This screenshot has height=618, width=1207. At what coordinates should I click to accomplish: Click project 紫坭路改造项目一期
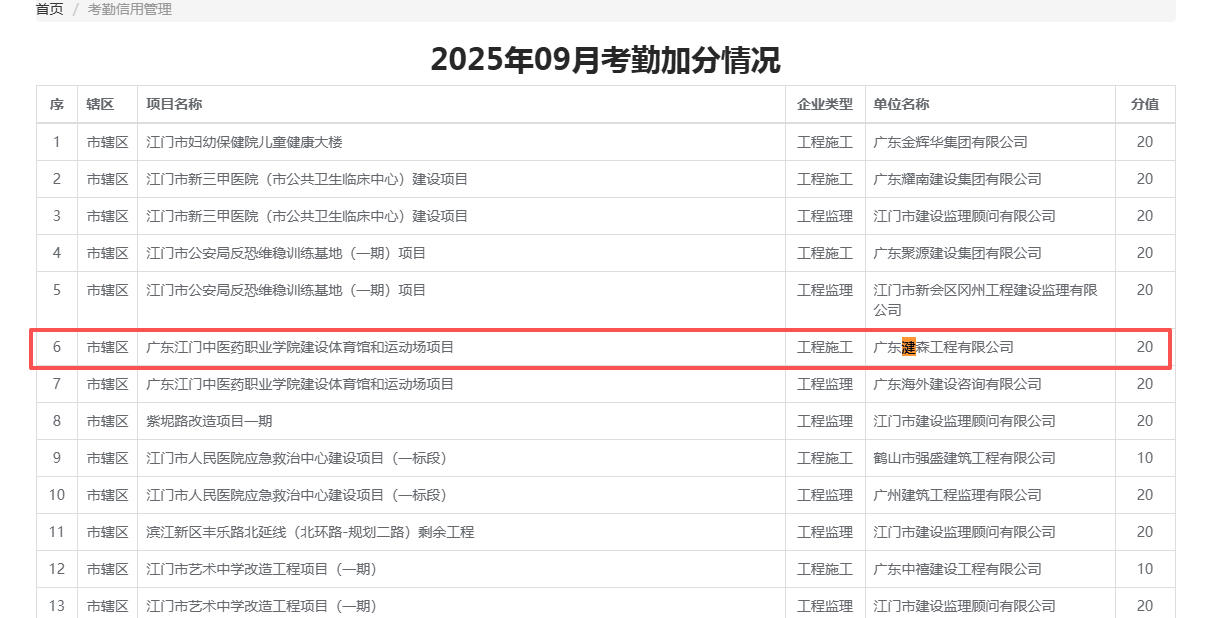click(x=209, y=421)
